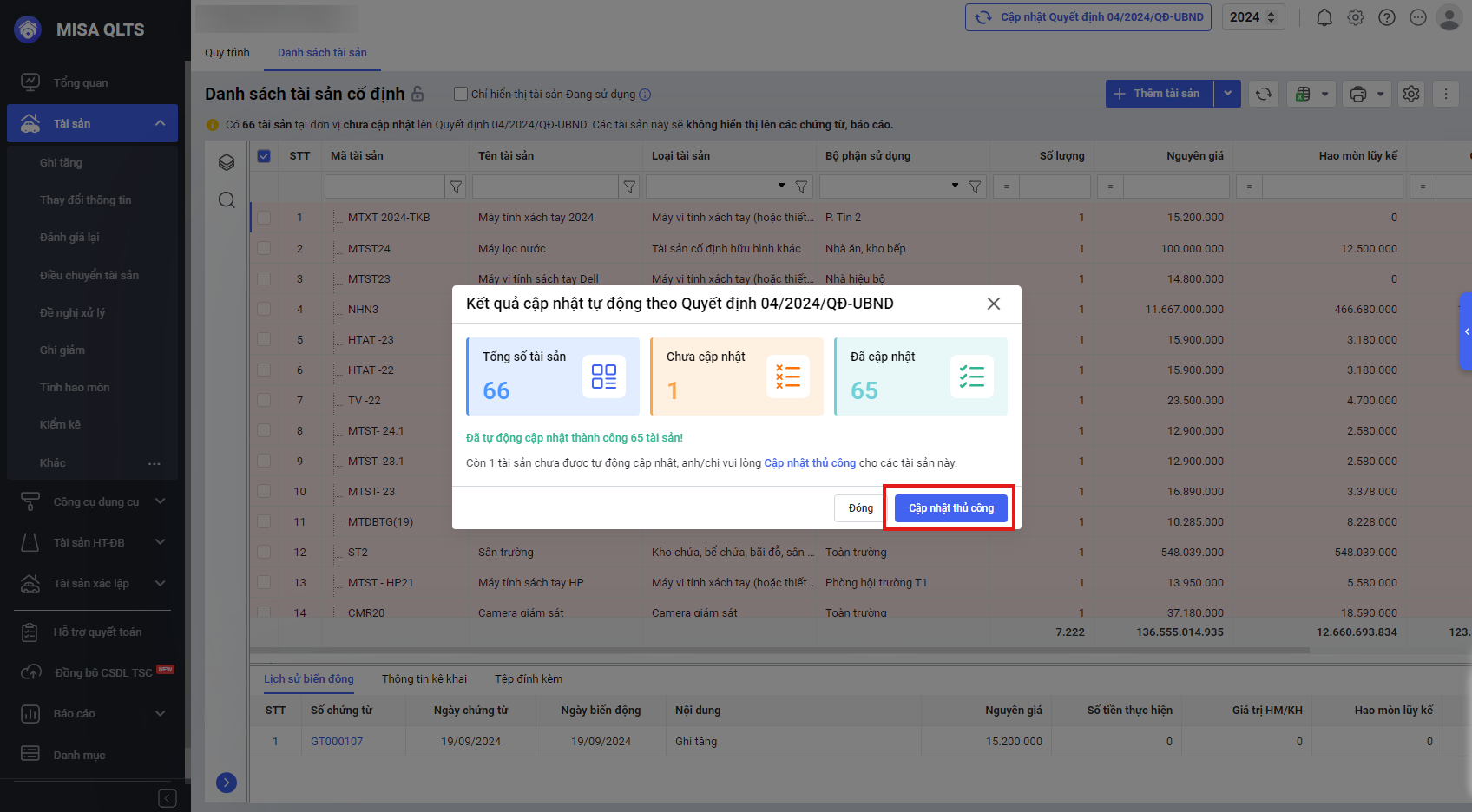The height and width of the screenshot is (812, 1472).
Task: Click the Đóng button in dialog
Action: [x=861, y=508]
